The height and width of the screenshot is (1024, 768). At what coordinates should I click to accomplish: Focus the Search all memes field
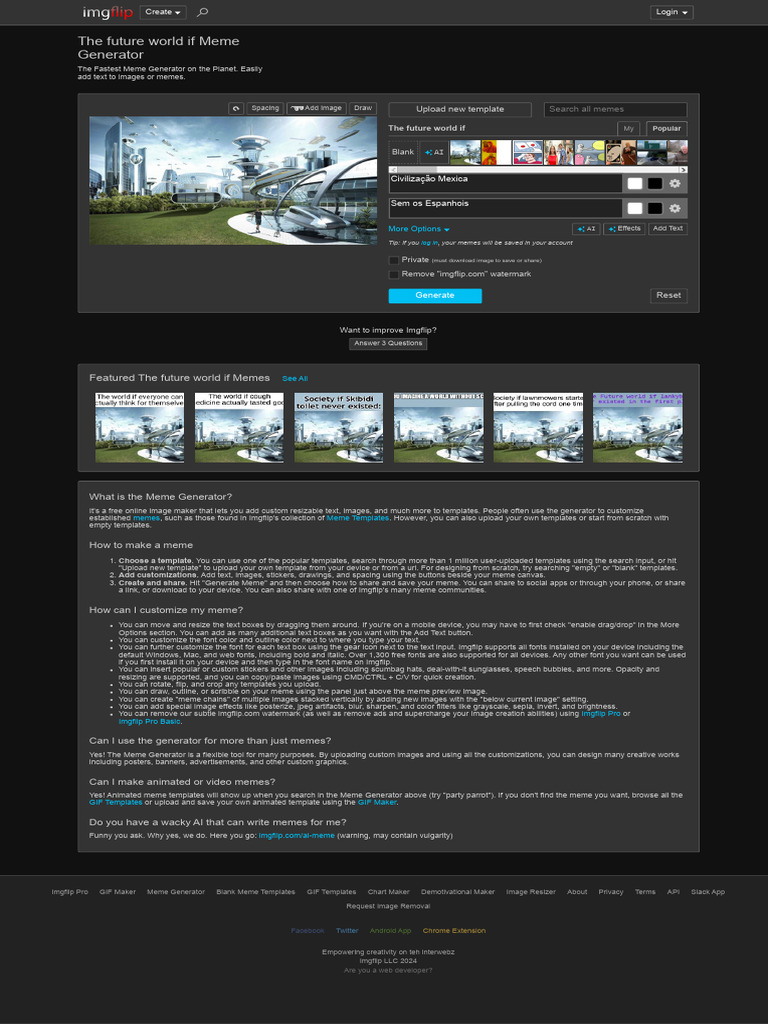(x=616, y=109)
